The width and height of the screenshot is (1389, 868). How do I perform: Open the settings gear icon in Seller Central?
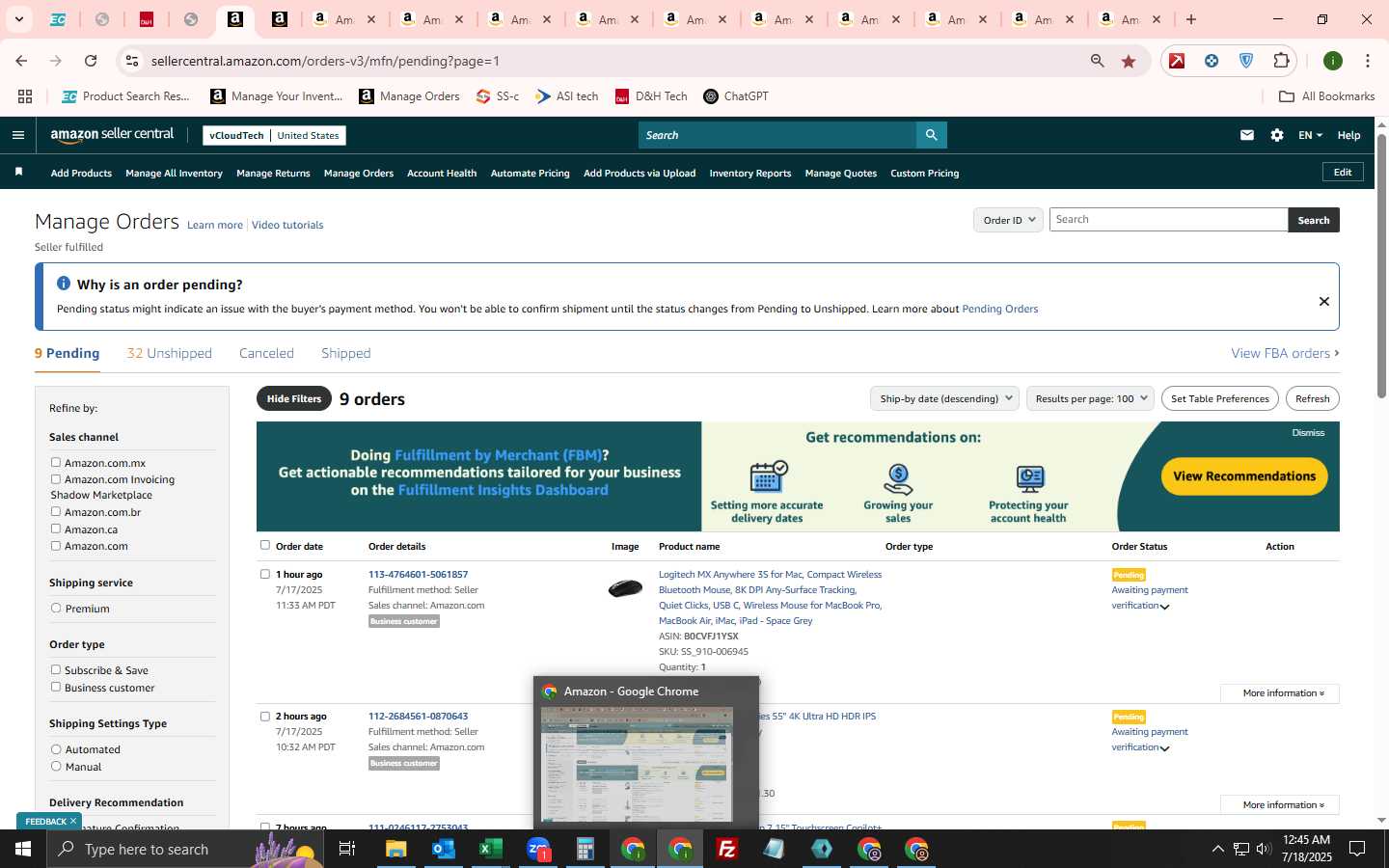click(1277, 135)
